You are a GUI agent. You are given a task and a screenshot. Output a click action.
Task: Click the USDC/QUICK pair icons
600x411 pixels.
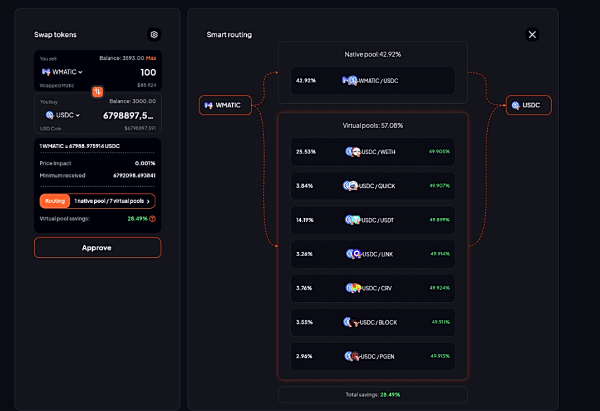click(350, 186)
